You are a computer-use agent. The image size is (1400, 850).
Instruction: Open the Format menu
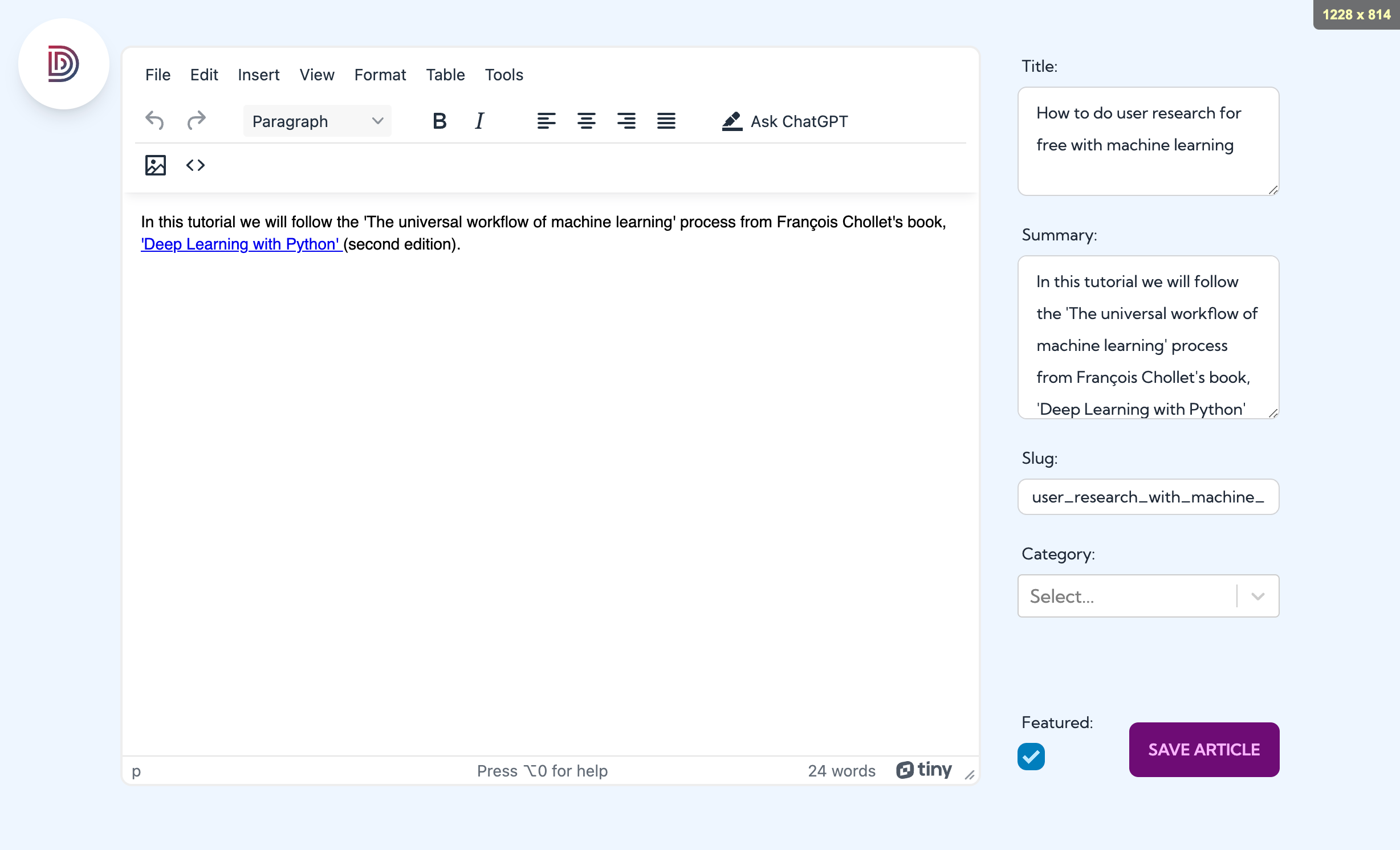(380, 75)
